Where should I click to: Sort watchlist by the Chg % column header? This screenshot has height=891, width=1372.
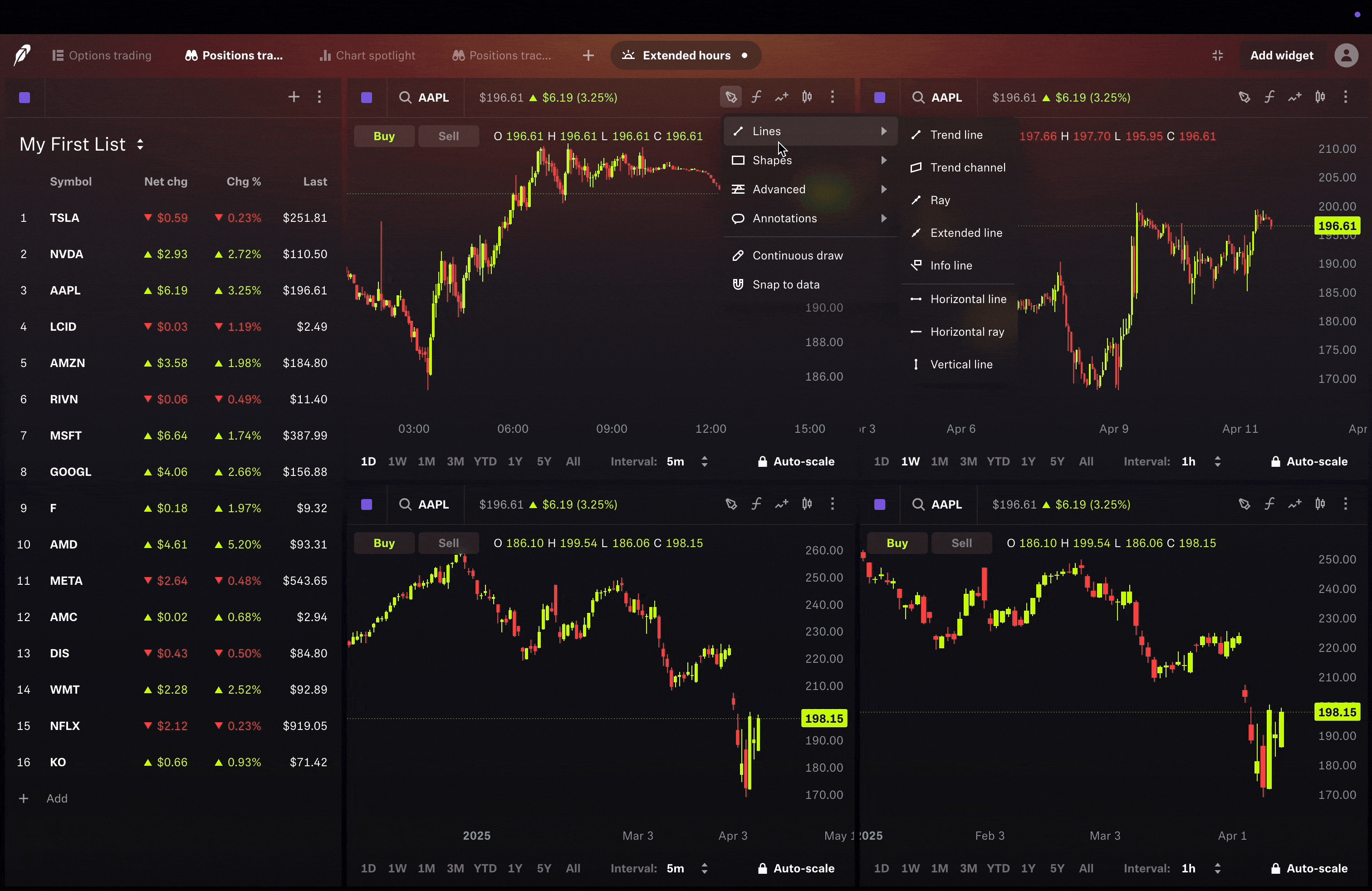coord(243,182)
